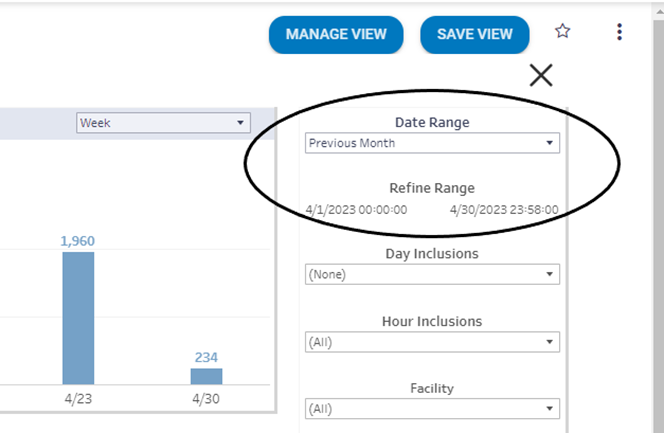Click the Refine Range end date 4/30/2023
Viewport: 664px width, 433px height.
click(504, 210)
